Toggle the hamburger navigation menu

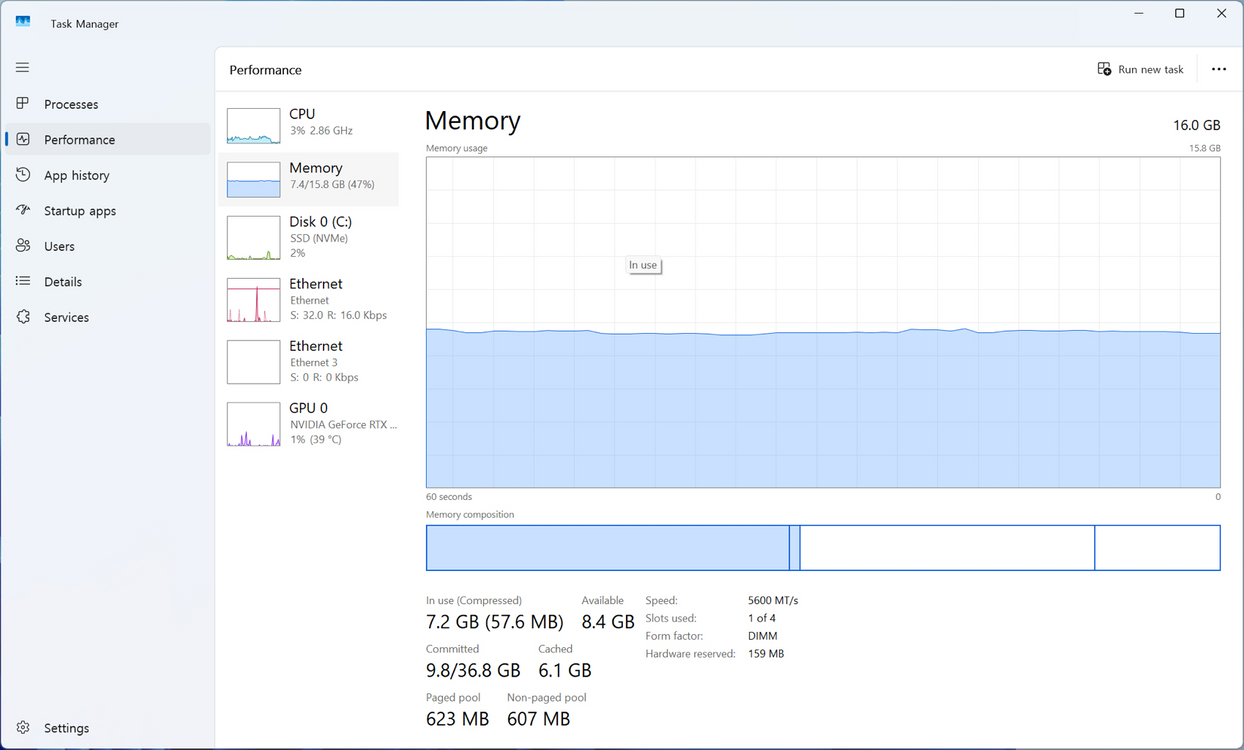coord(22,68)
